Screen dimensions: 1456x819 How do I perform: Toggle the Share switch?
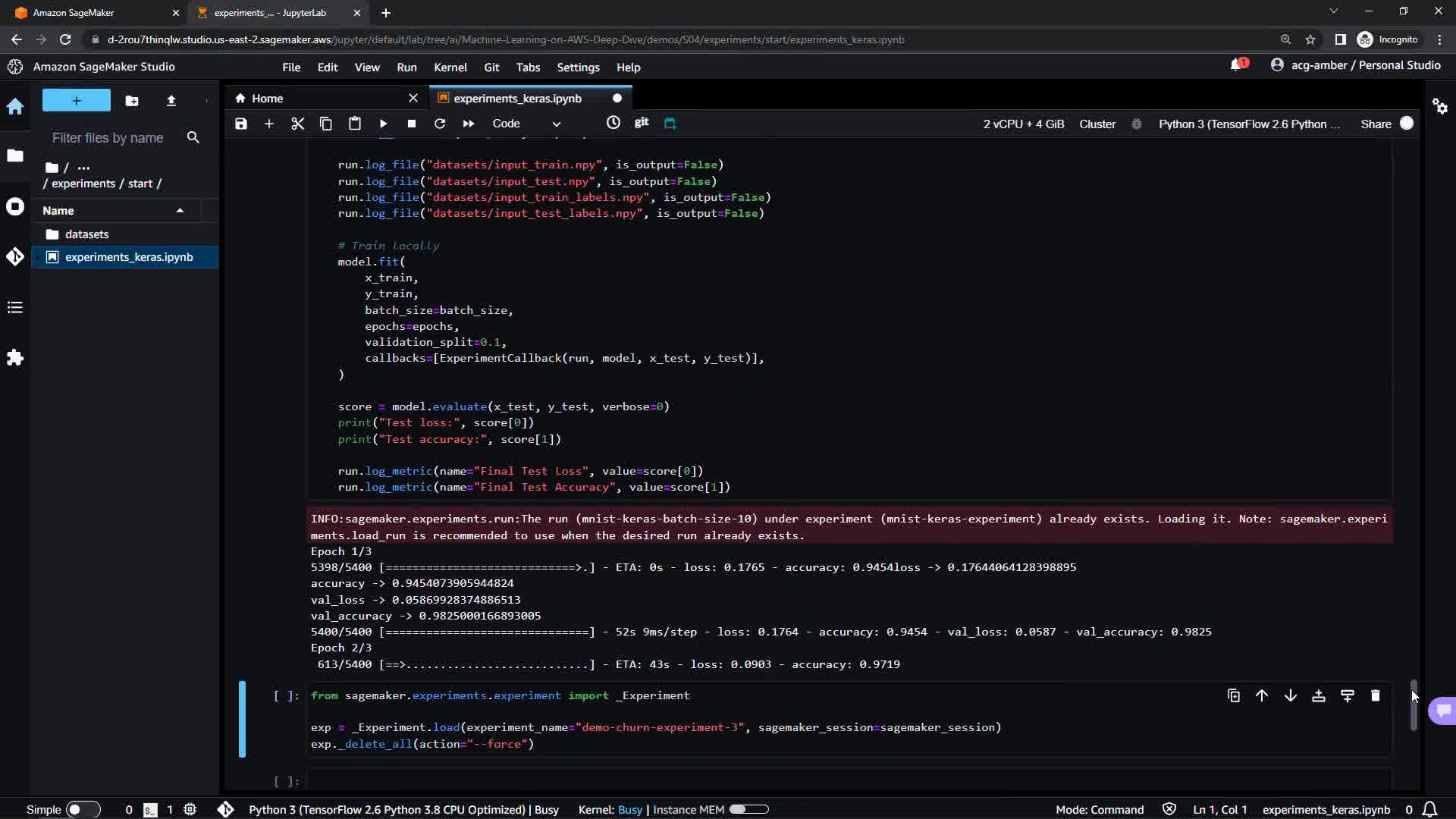[1406, 124]
